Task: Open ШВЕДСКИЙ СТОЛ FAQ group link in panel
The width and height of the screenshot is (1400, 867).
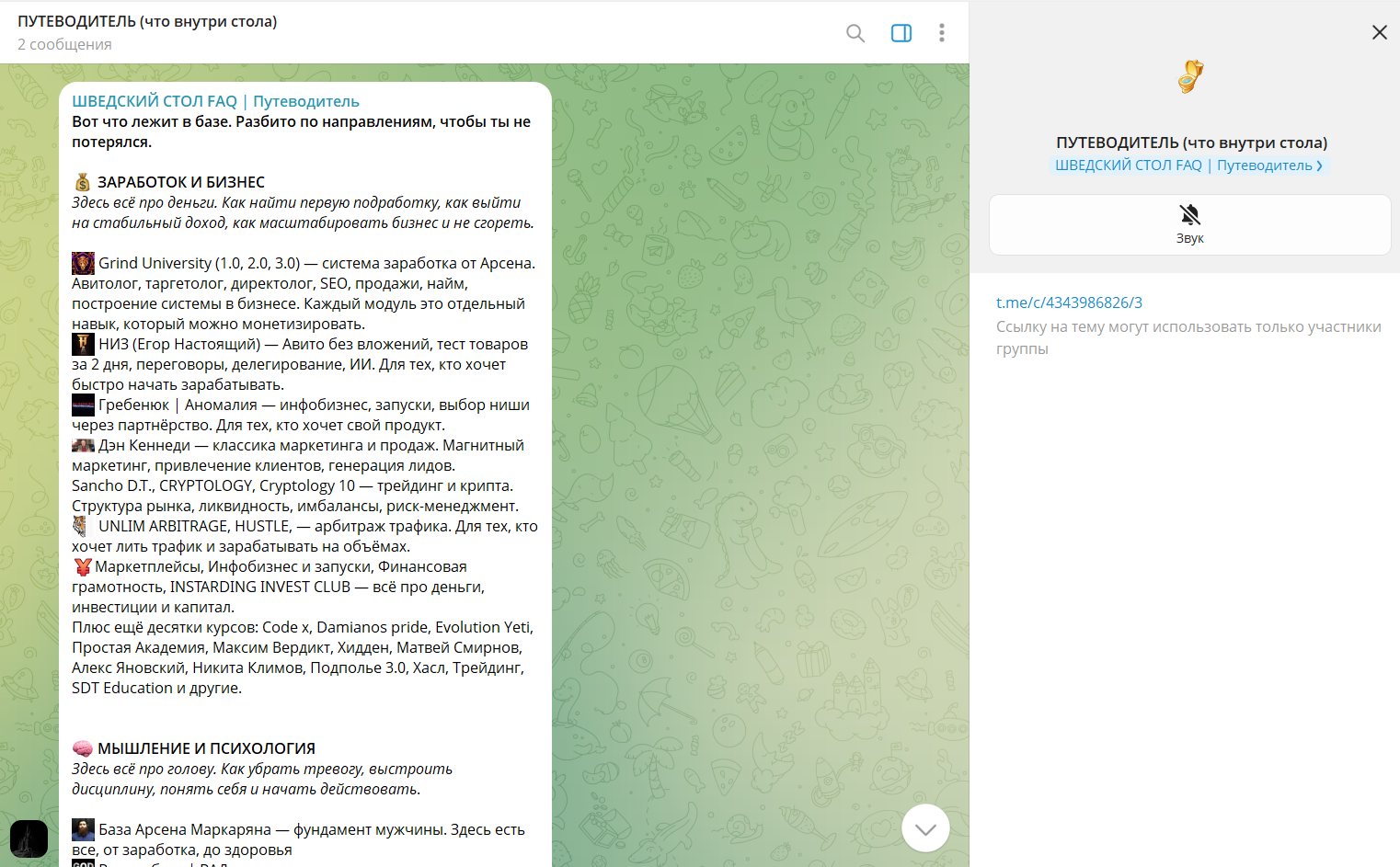Action: click(1188, 165)
